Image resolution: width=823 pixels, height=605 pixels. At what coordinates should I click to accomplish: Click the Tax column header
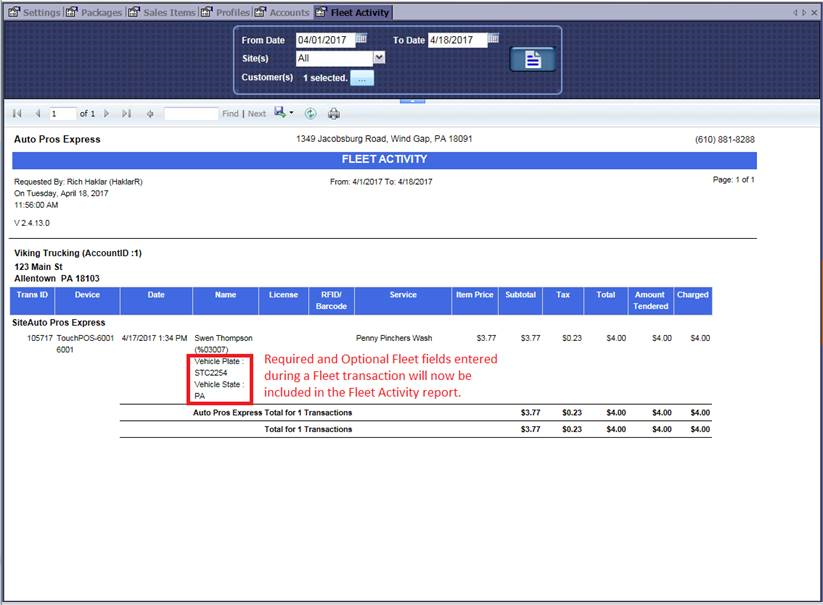tap(563, 301)
